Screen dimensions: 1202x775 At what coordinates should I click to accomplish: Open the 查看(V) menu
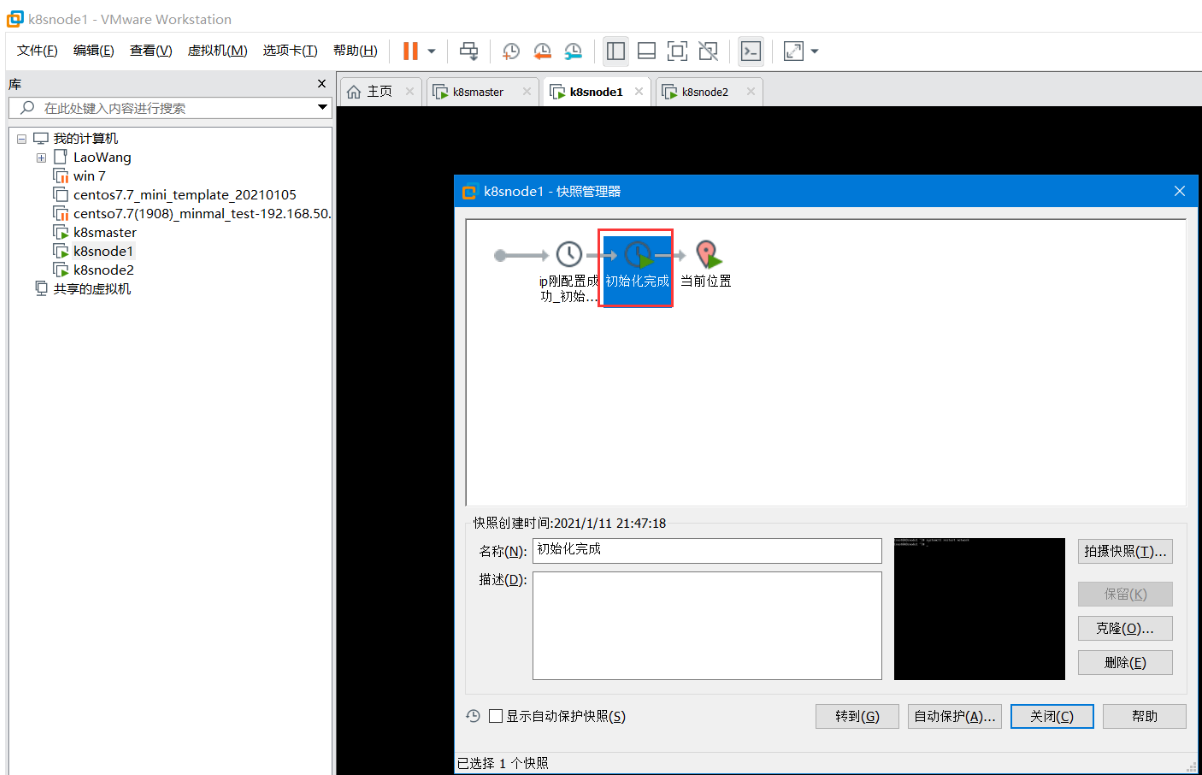coord(151,51)
